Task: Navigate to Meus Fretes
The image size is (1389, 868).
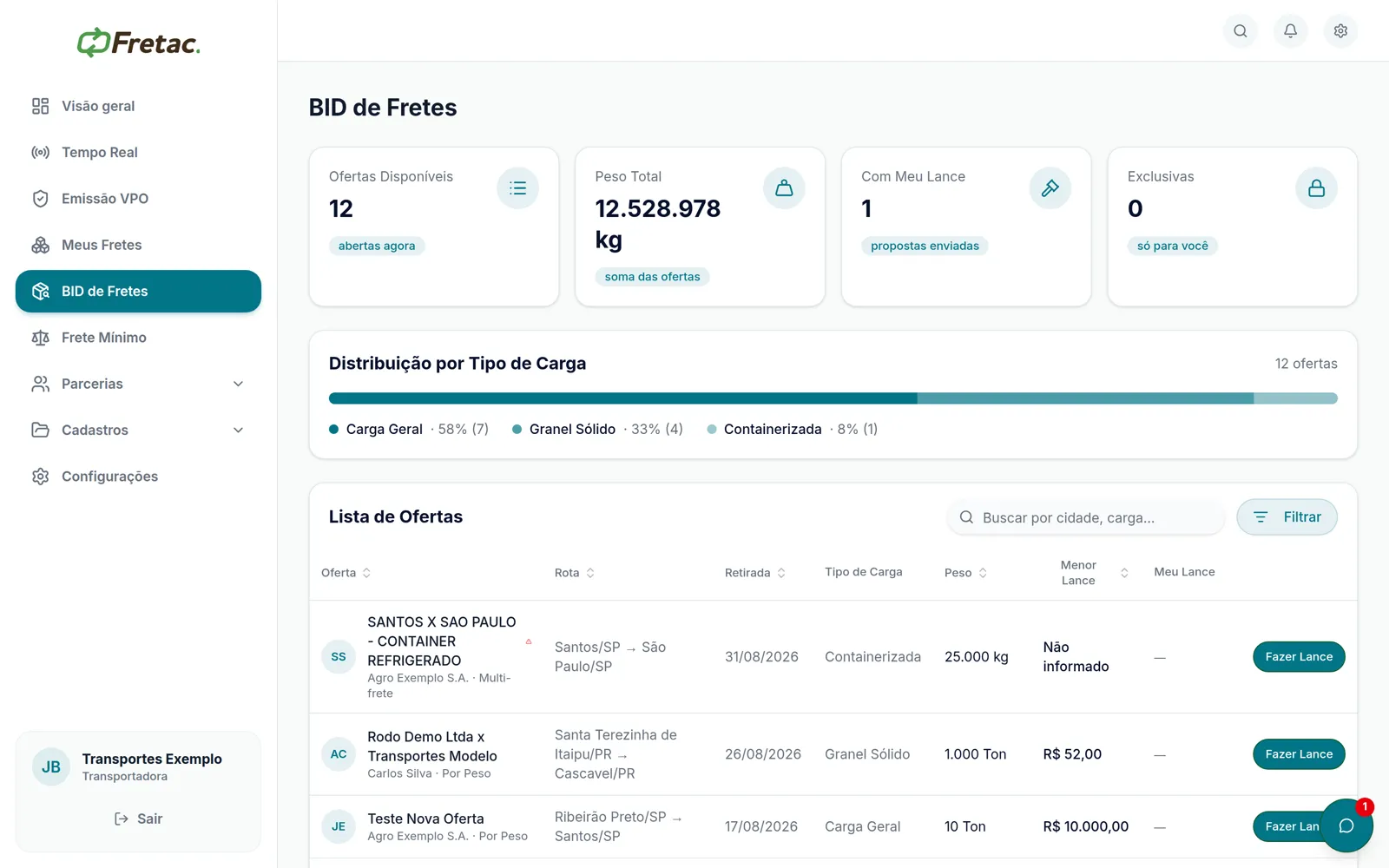Action: (x=138, y=245)
